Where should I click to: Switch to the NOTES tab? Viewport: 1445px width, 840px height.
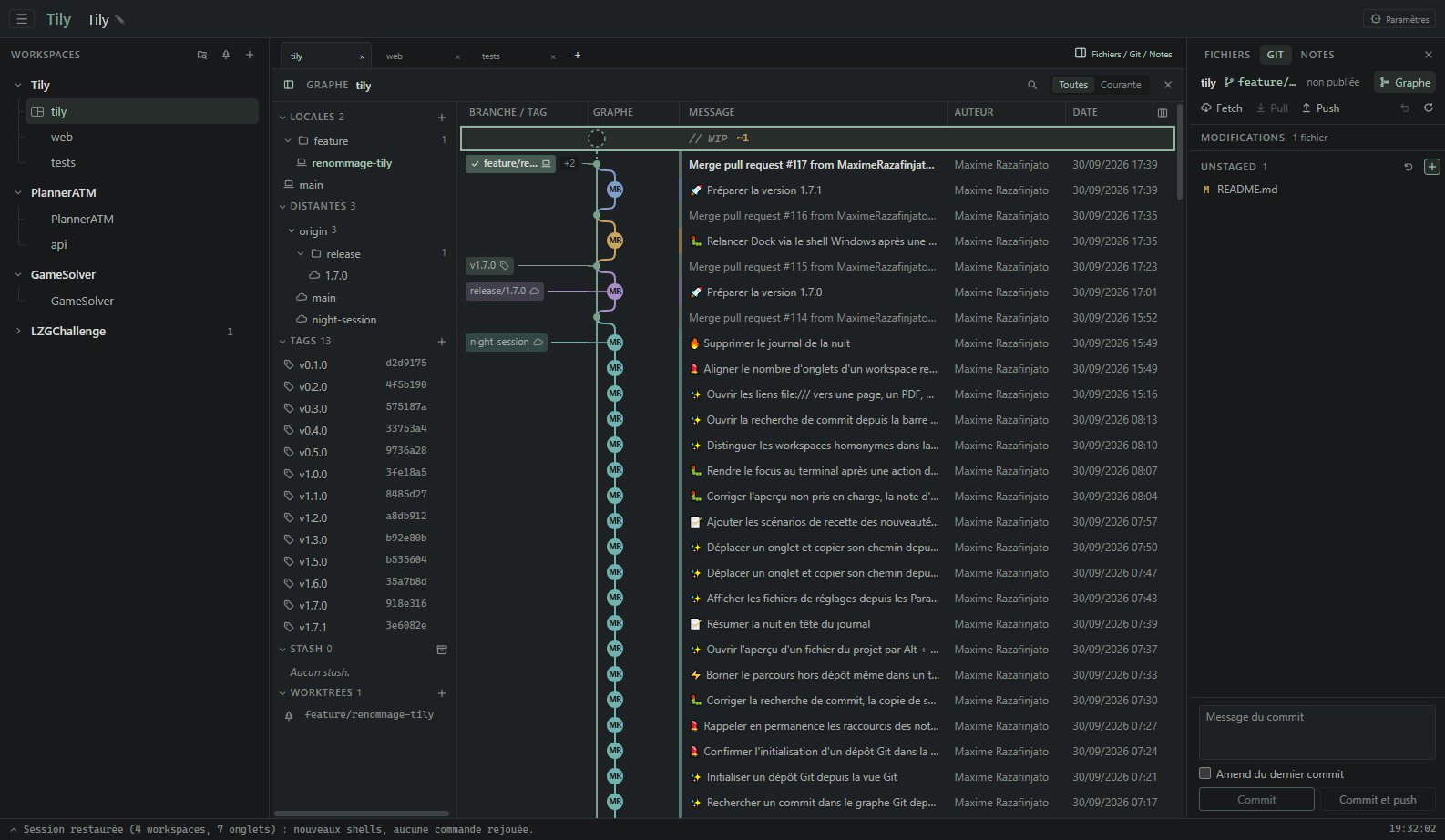1317,55
